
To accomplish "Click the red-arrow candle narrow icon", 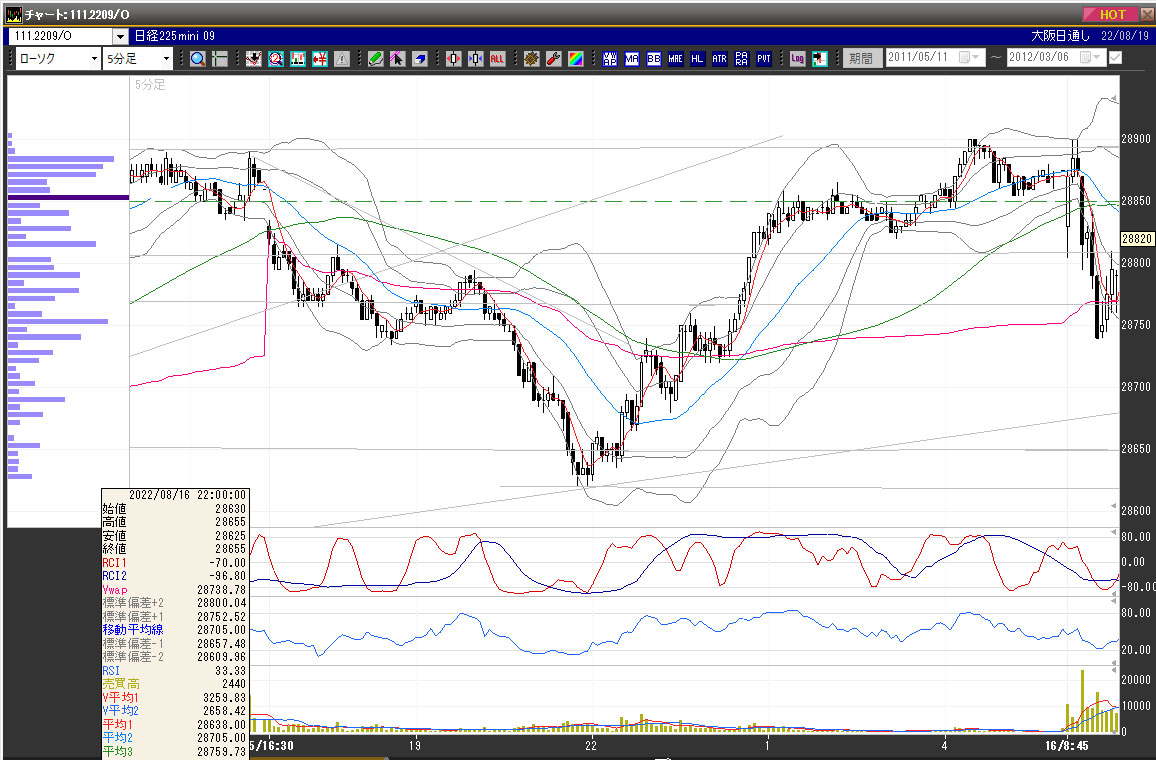I will pyautogui.click(x=453, y=59).
